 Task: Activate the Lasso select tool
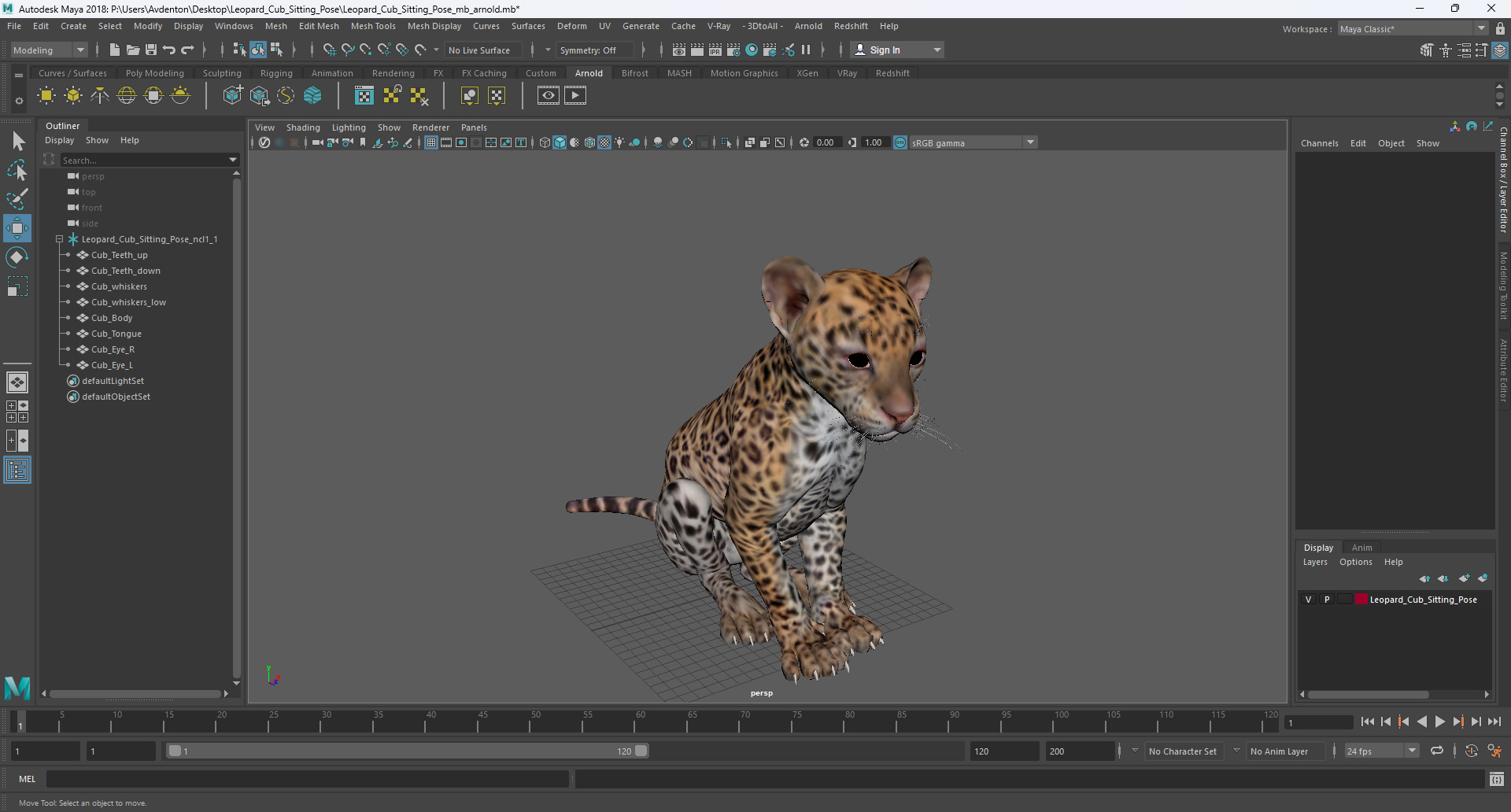click(x=17, y=171)
